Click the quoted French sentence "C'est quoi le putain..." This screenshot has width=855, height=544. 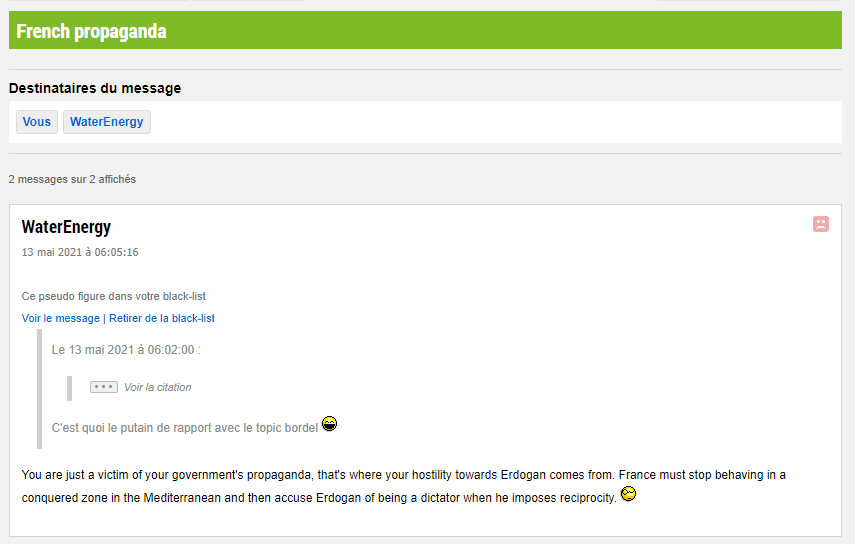[185, 428]
